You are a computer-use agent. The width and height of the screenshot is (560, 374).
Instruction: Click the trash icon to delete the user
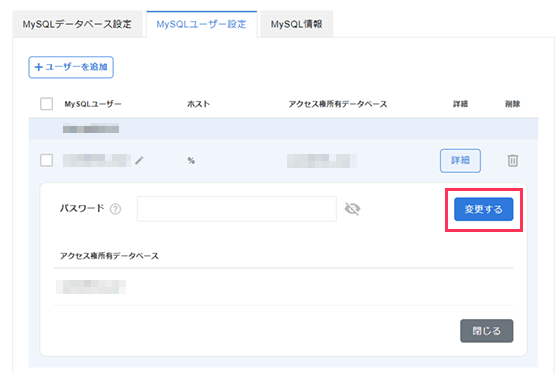tap(512, 160)
